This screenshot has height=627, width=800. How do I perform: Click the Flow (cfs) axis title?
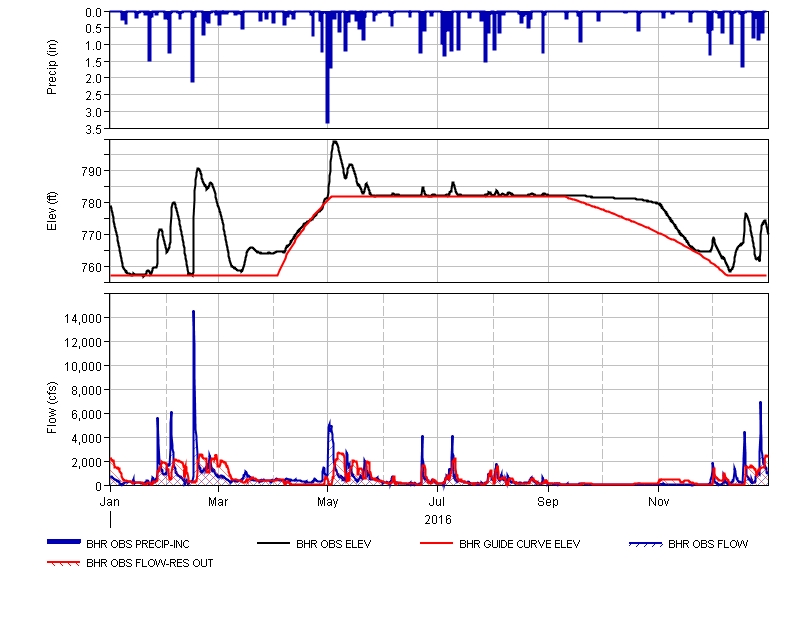click(52, 408)
